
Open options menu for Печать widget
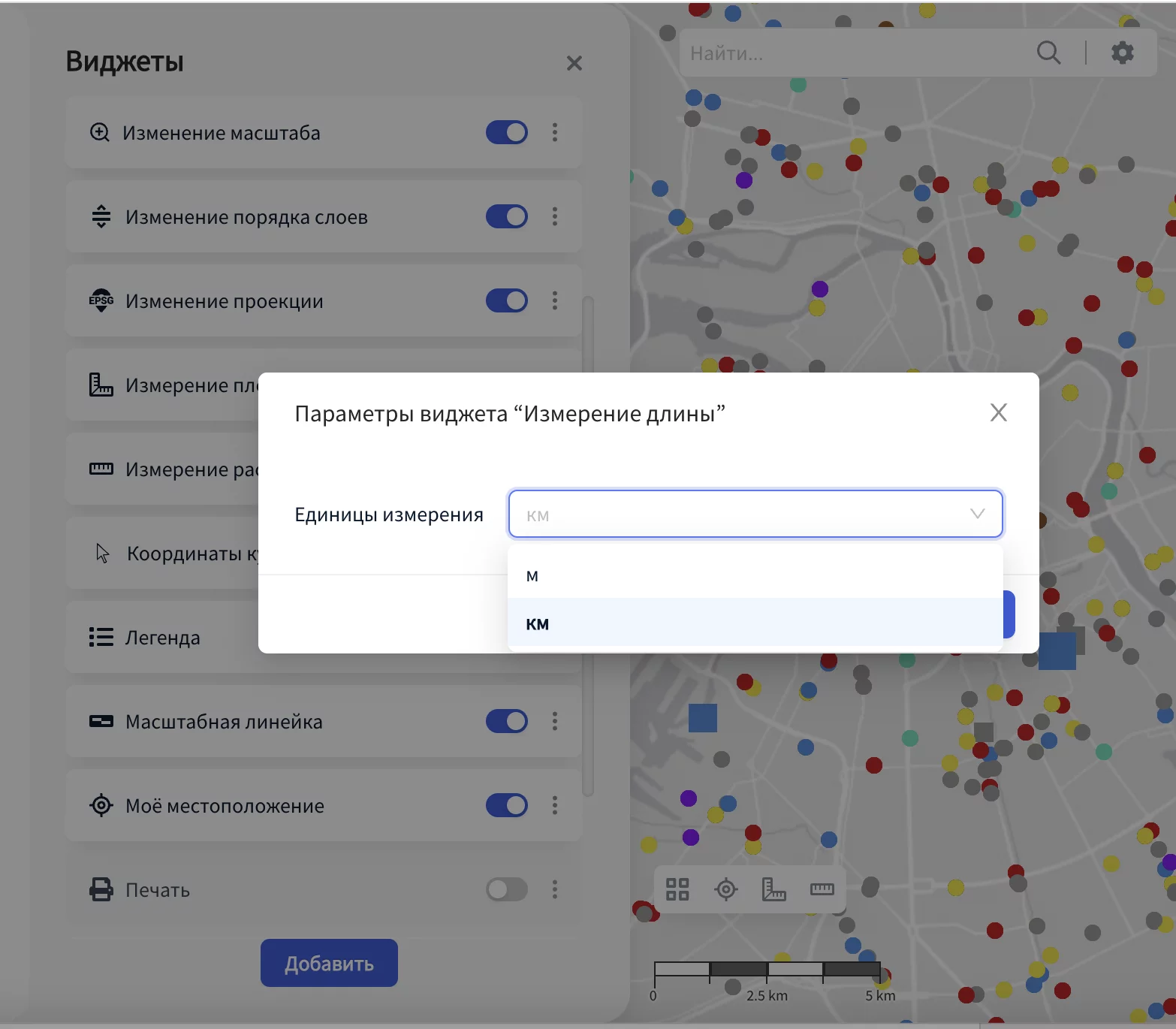pyautogui.click(x=555, y=889)
